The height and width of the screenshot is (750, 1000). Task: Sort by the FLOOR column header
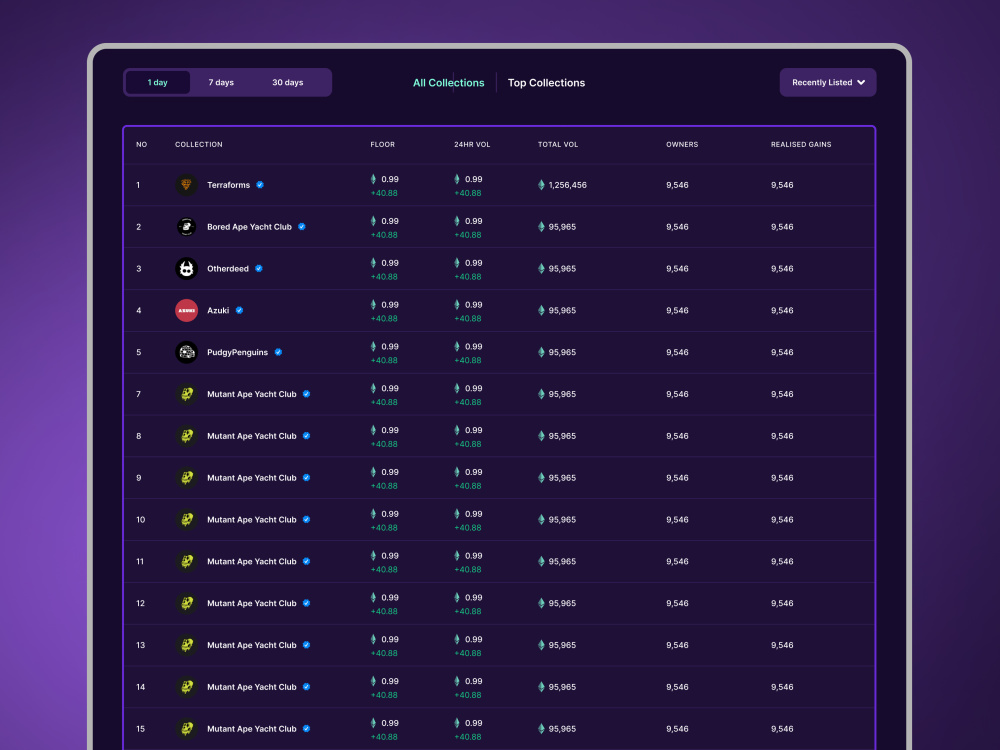[383, 145]
